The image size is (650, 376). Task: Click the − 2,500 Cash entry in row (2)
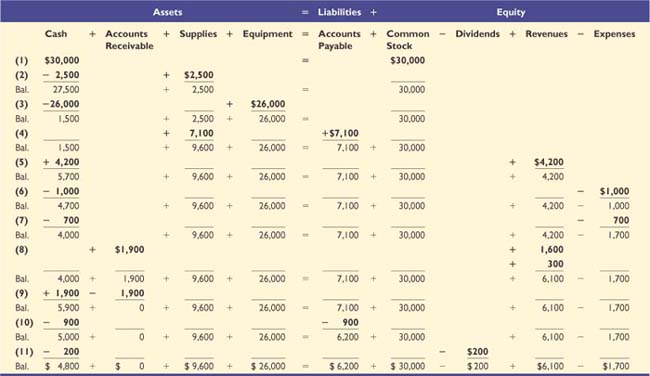point(61,75)
